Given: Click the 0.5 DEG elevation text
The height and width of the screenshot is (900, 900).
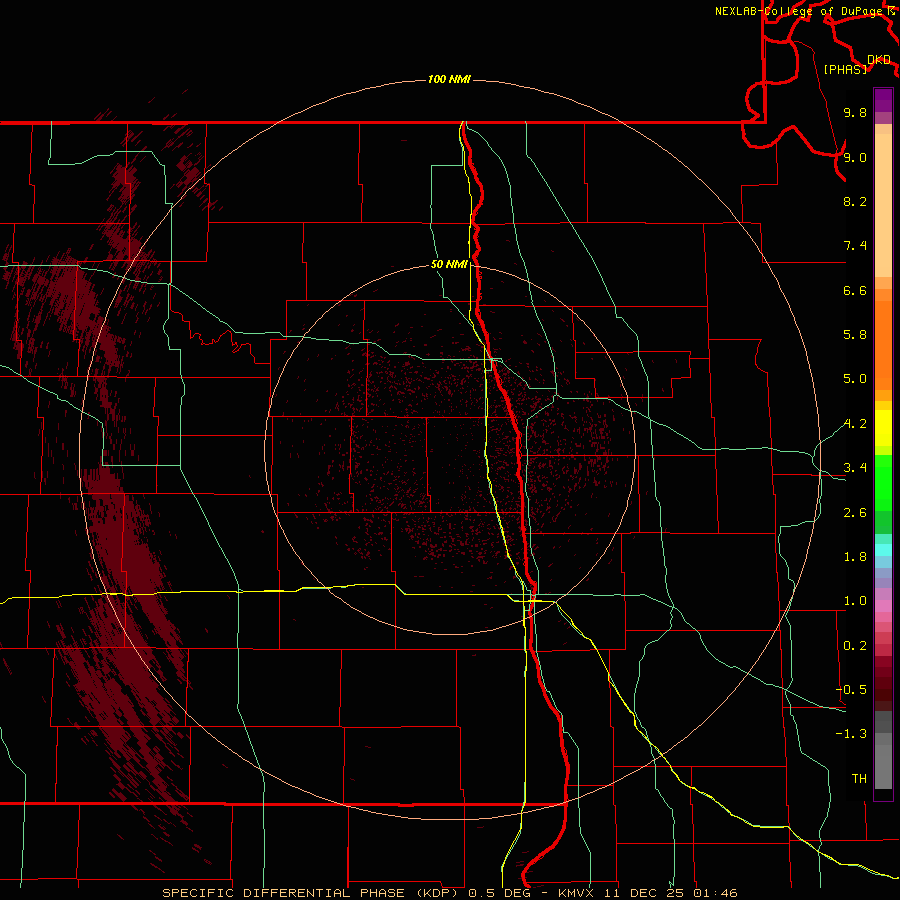Looking at the screenshot, I should coord(499,893).
